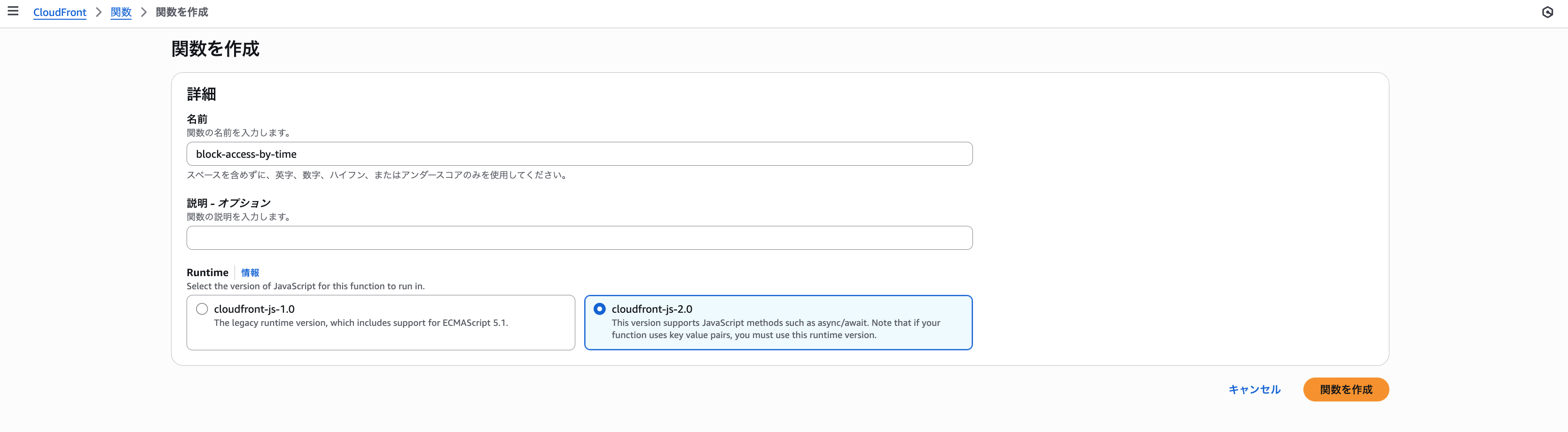This screenshot has height=432, width=1568.
Task: Open the Runtime 情報 info link
Action: 250,273
